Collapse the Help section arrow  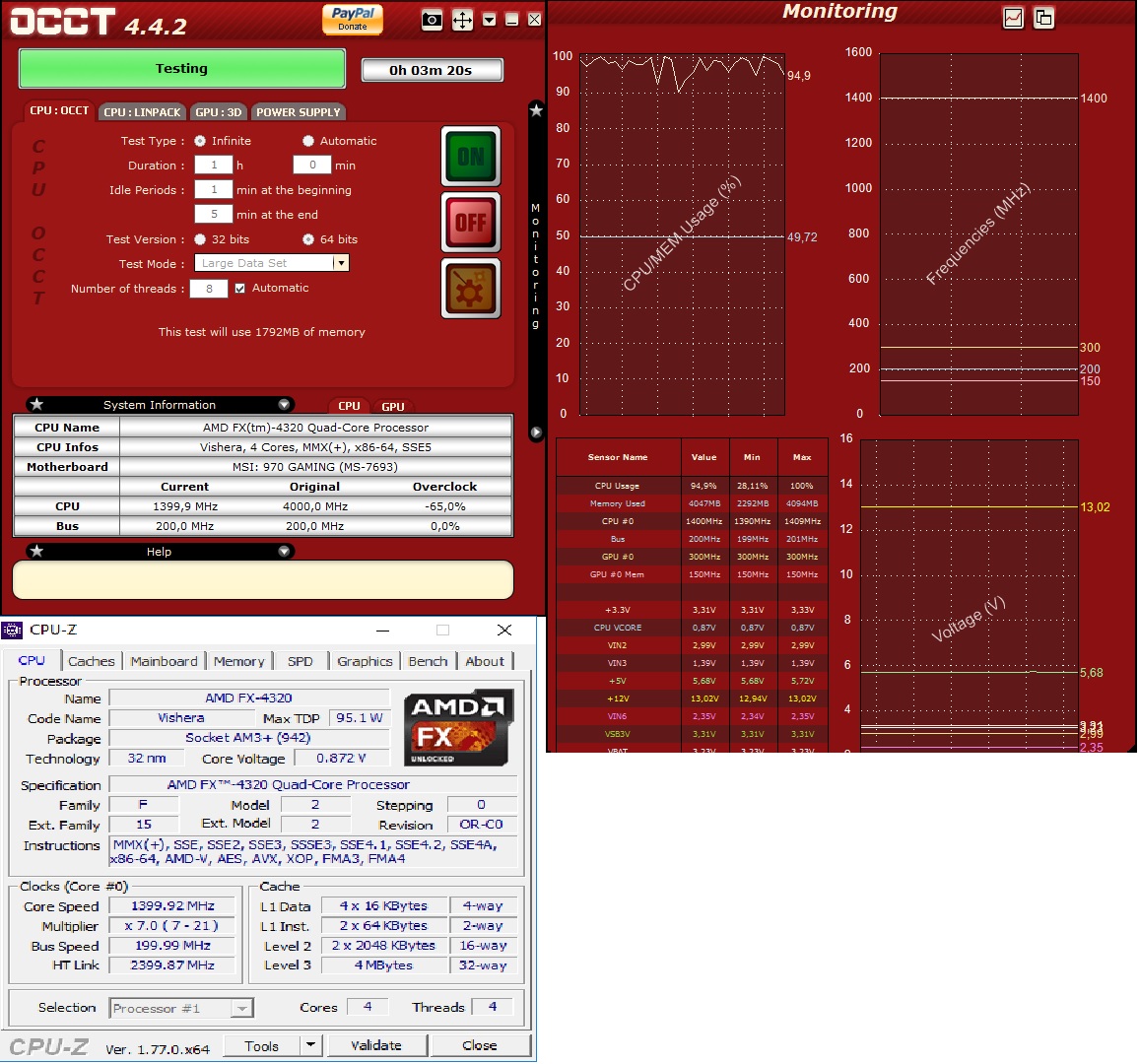click(284, 552)
